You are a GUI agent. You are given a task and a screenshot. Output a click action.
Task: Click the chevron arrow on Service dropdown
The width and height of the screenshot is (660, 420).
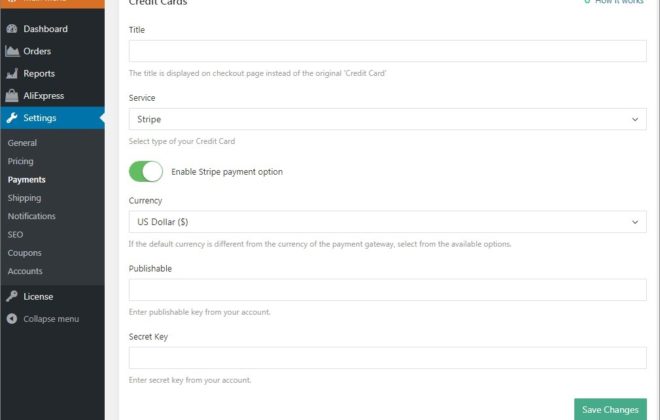pyautogui.click(x=635, y=120)
